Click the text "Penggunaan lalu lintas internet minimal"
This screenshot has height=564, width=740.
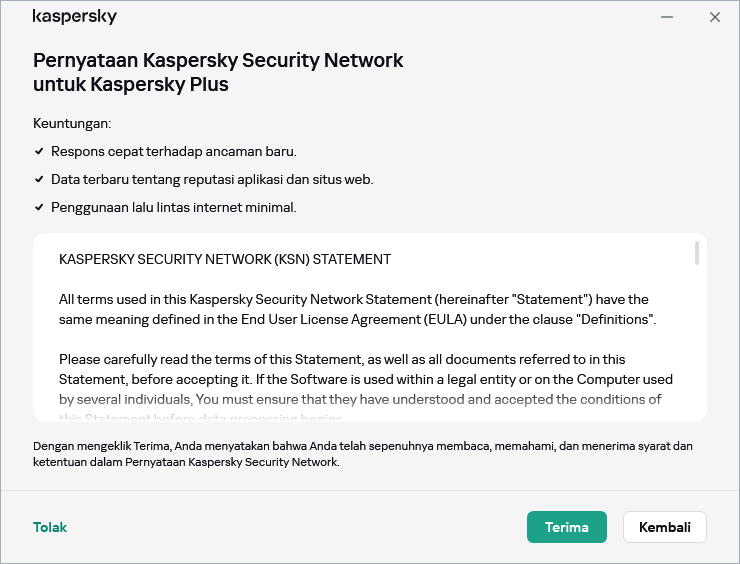click(174, 208)
